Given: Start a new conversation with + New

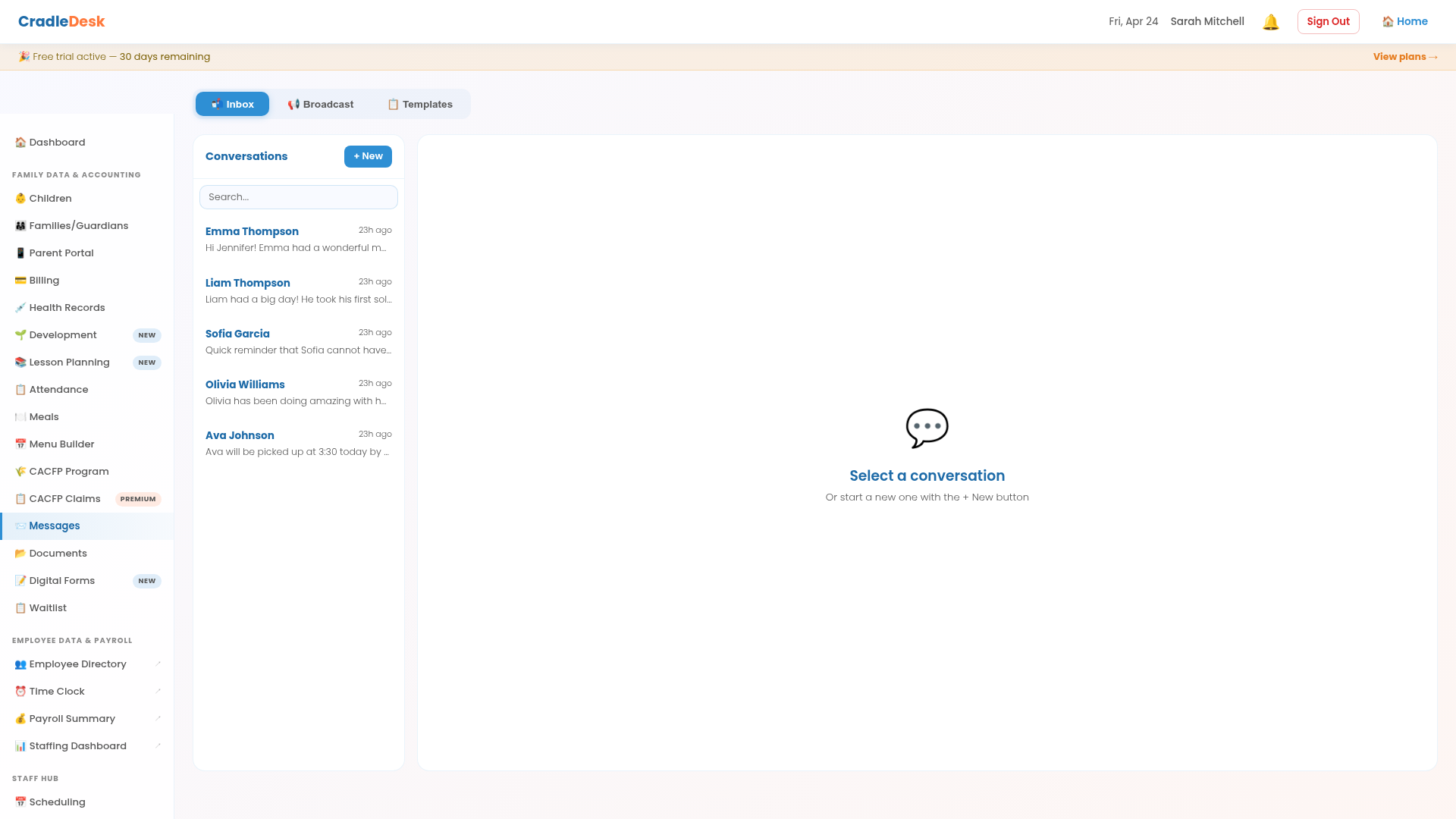Looking at the screenshot, I should click(x=368, y=156).
